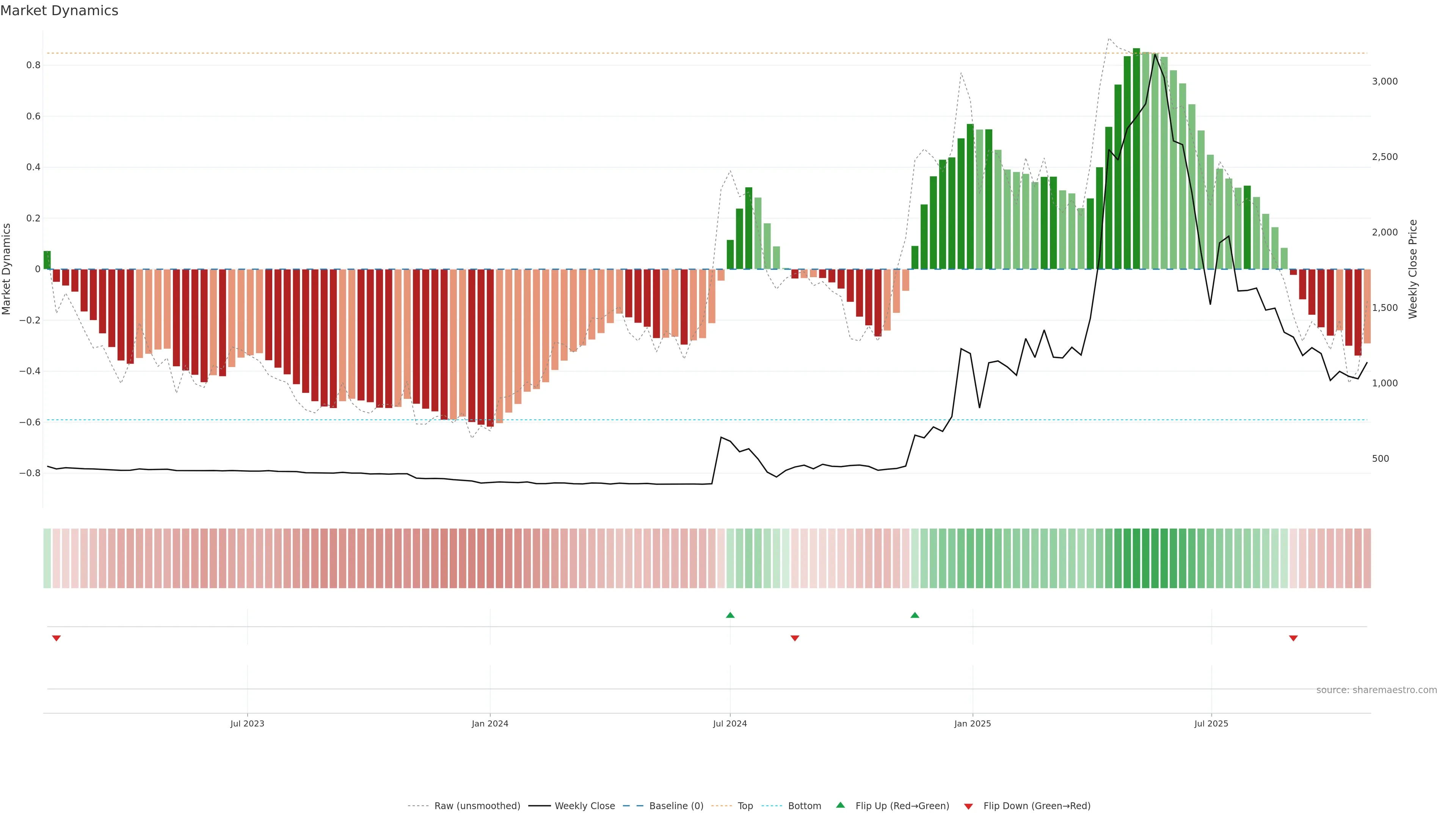Click the first green flip-up triangle marker
This screenshot has width=1456, height=819.
(730, 615)
